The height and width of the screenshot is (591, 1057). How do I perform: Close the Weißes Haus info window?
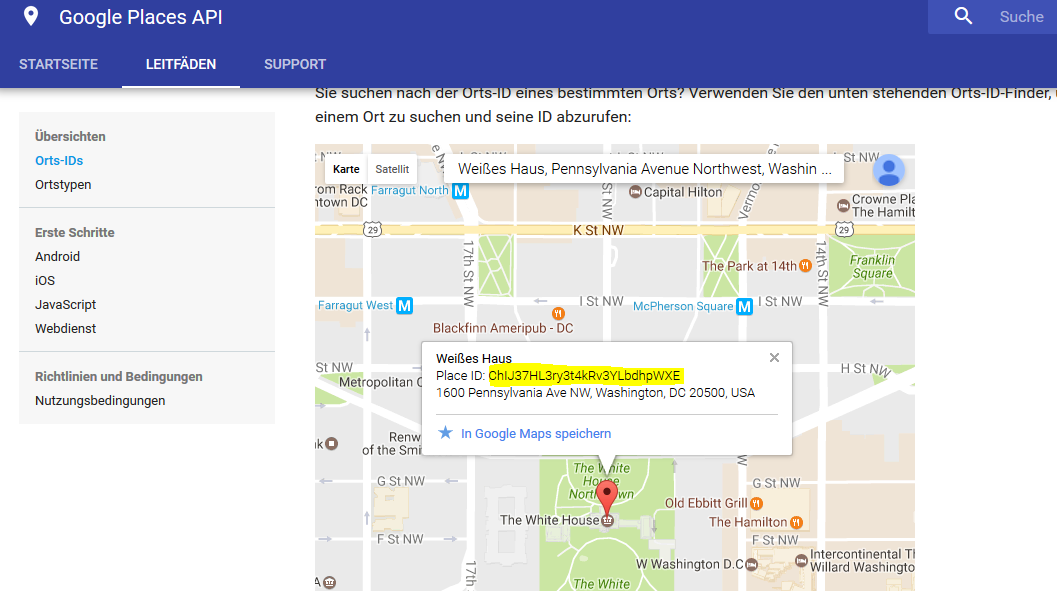coord(775,357)
